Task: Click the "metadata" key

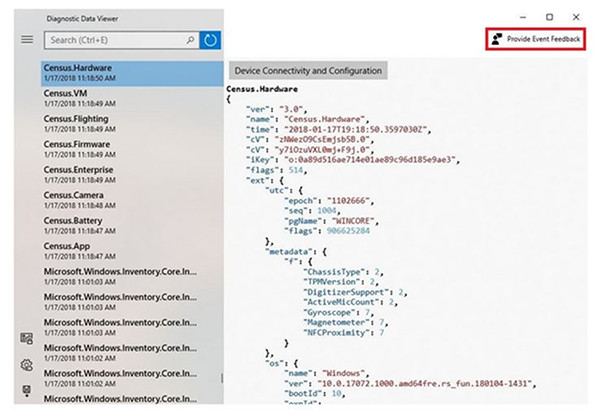Action: [x=291, y=251]
